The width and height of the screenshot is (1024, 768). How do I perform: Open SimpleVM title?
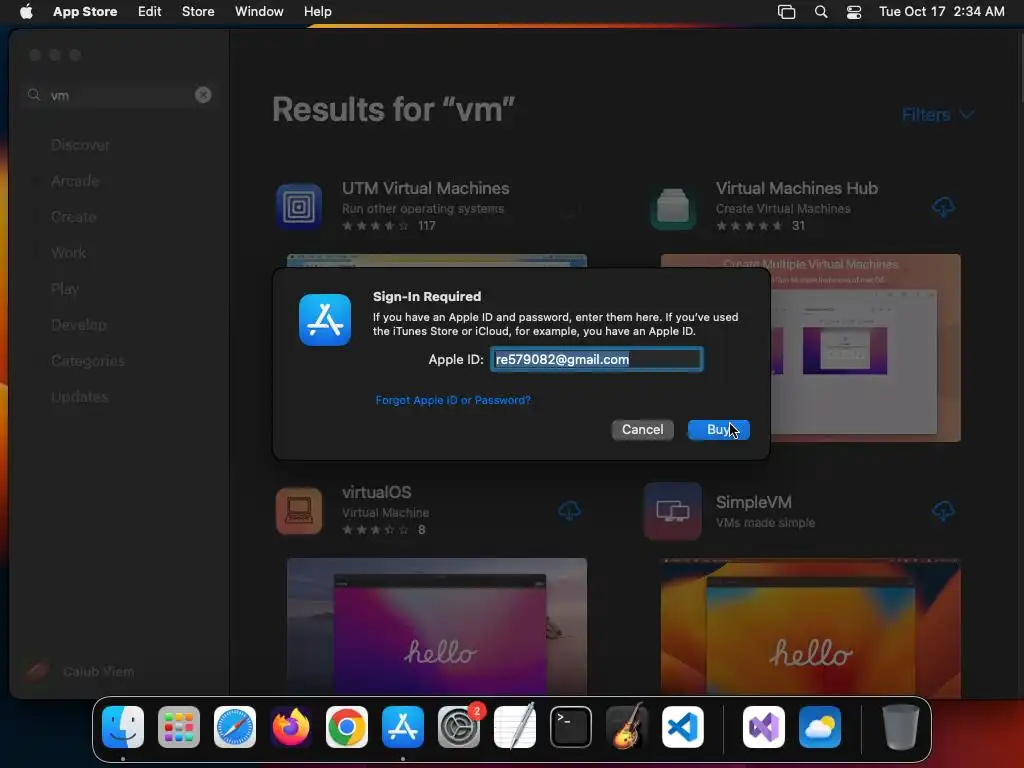[754, 502]
